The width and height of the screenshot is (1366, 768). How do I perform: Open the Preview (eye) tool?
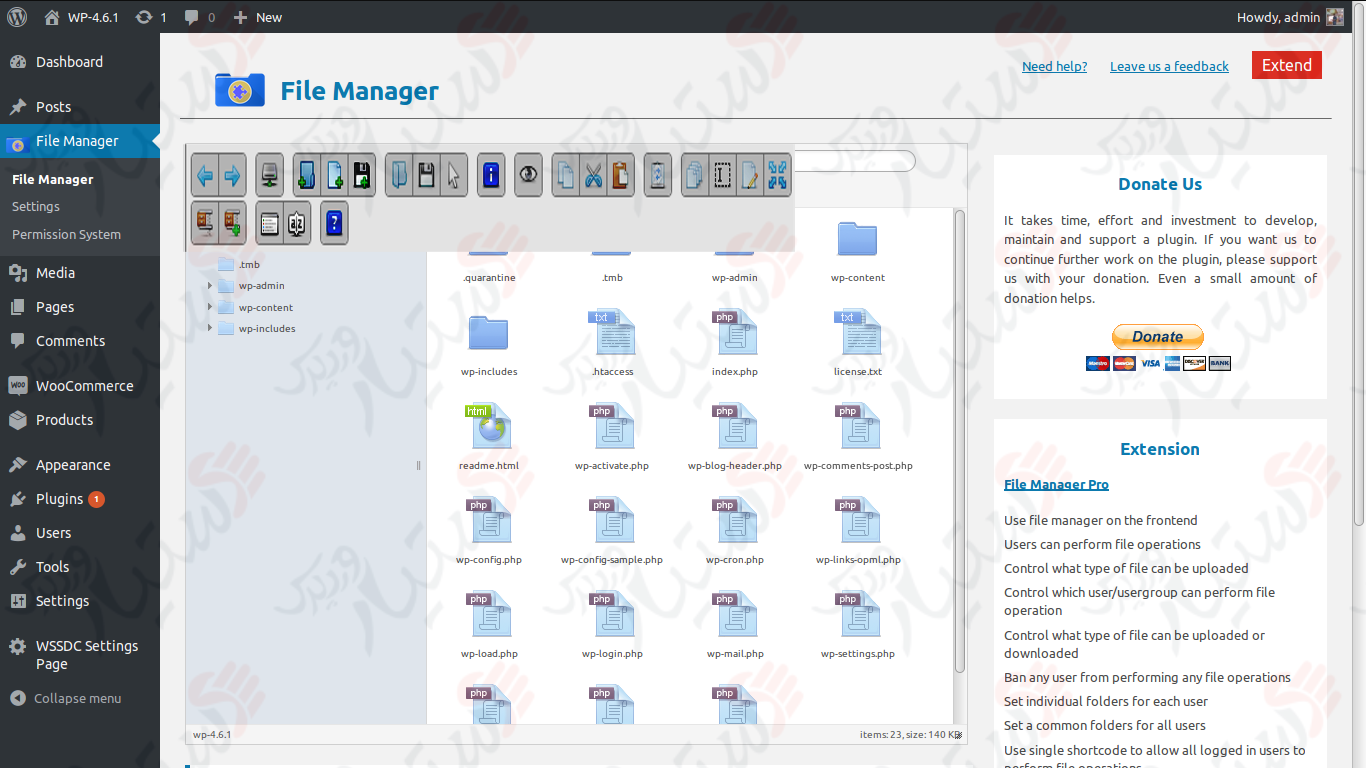coord(529,174)
